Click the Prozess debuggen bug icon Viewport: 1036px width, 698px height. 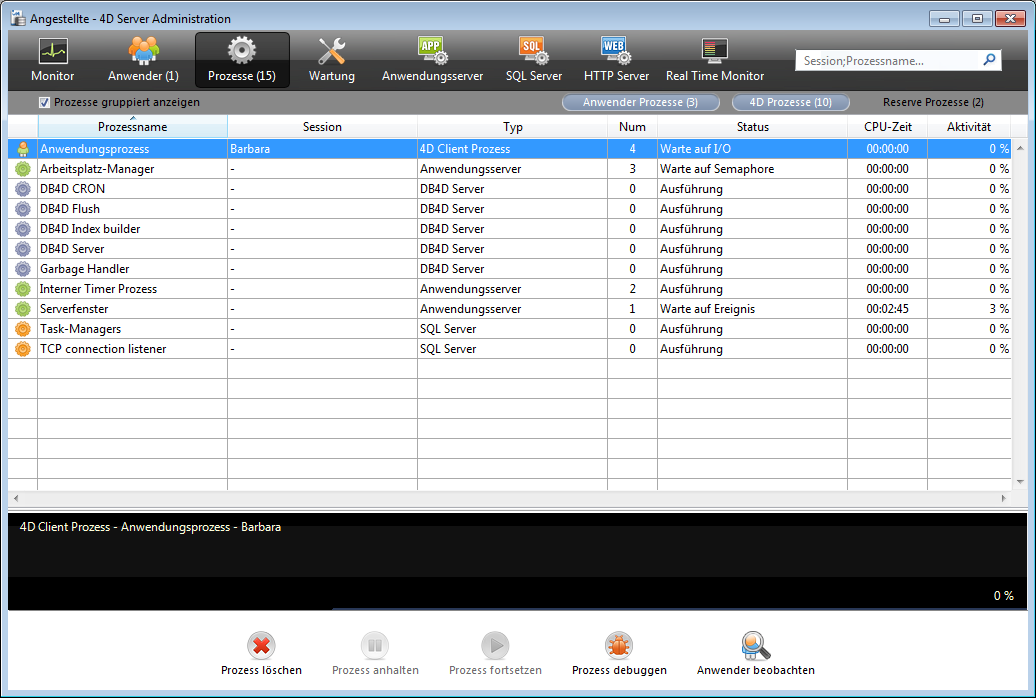click(619, 646)
